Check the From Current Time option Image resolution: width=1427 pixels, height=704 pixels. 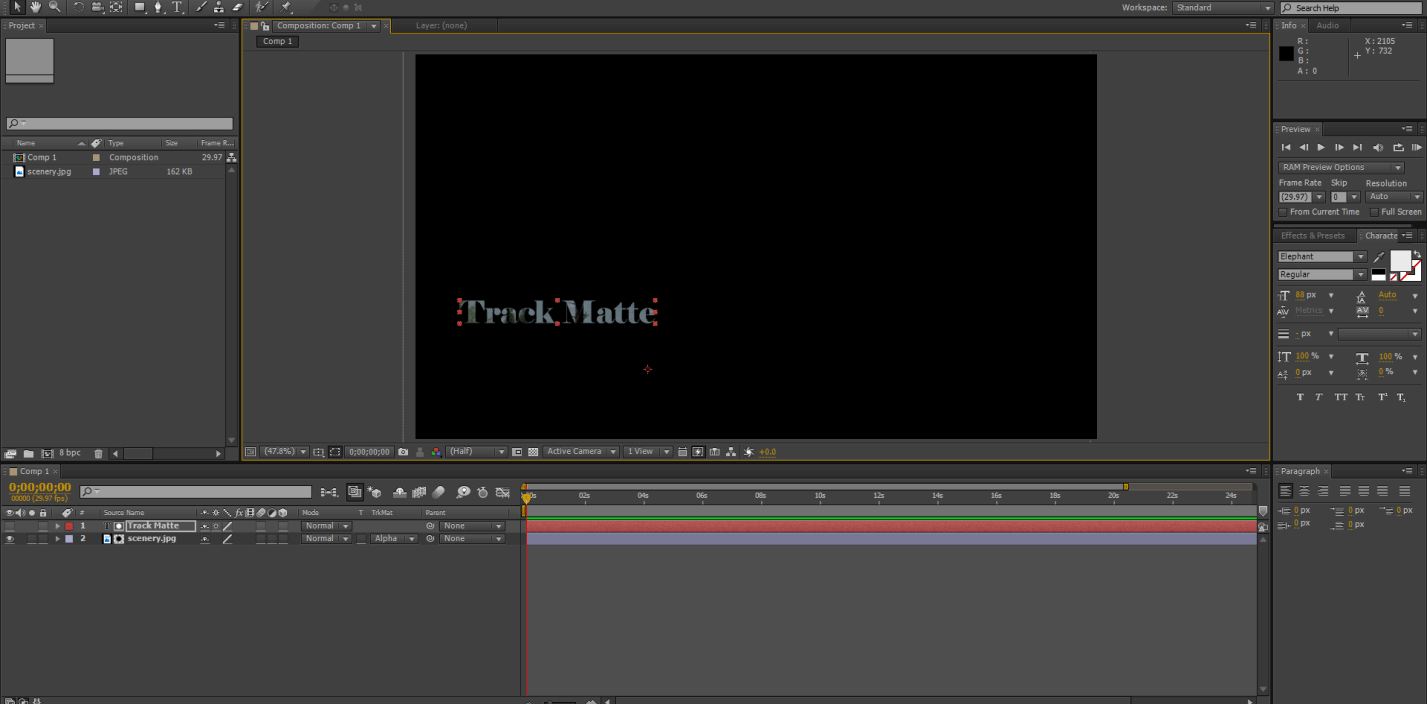click(1282, 211)
